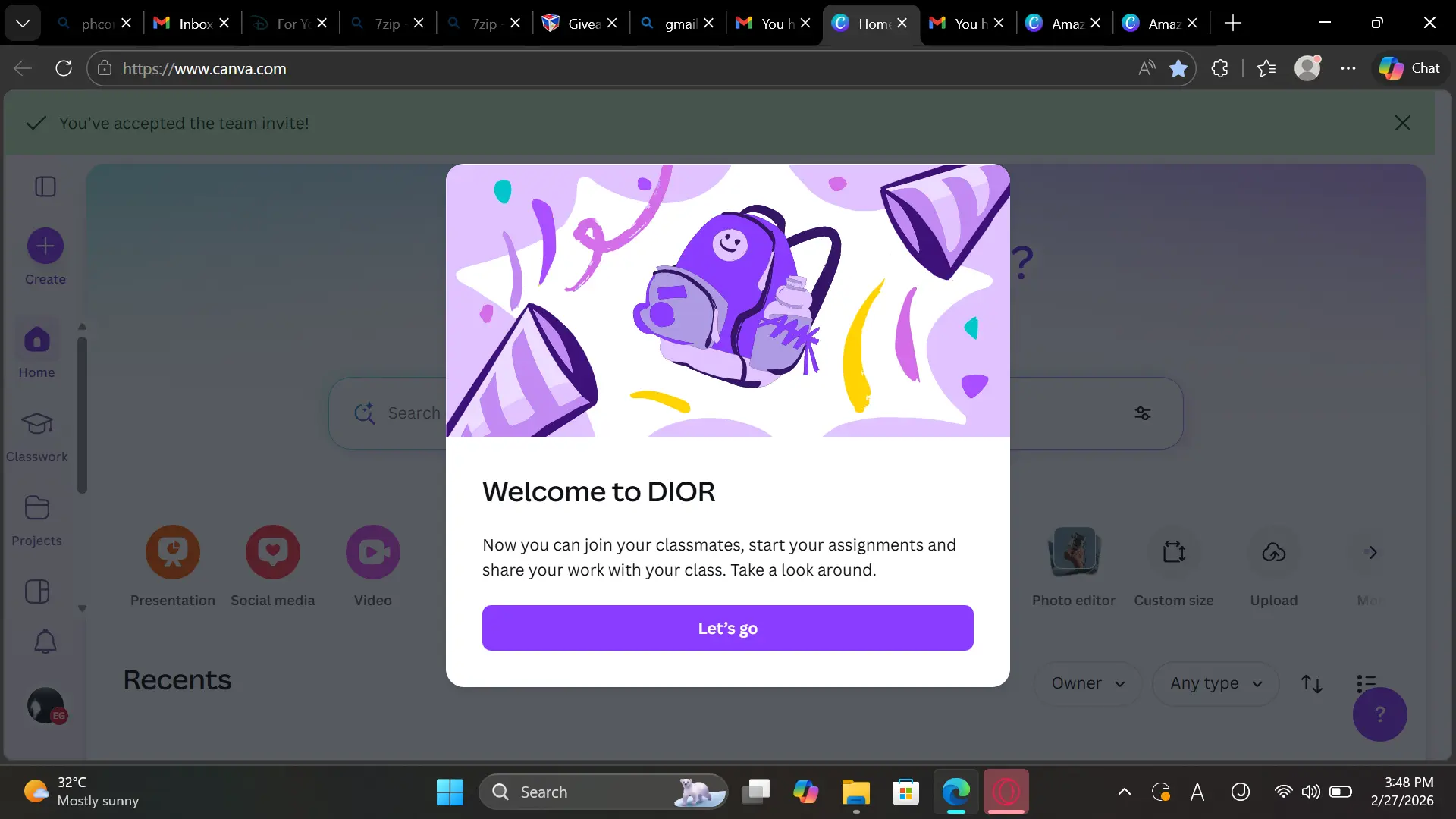This screenshot has height=819, width=1456.
Task: Click the Read aloud icon
Action: (1147, 68)
